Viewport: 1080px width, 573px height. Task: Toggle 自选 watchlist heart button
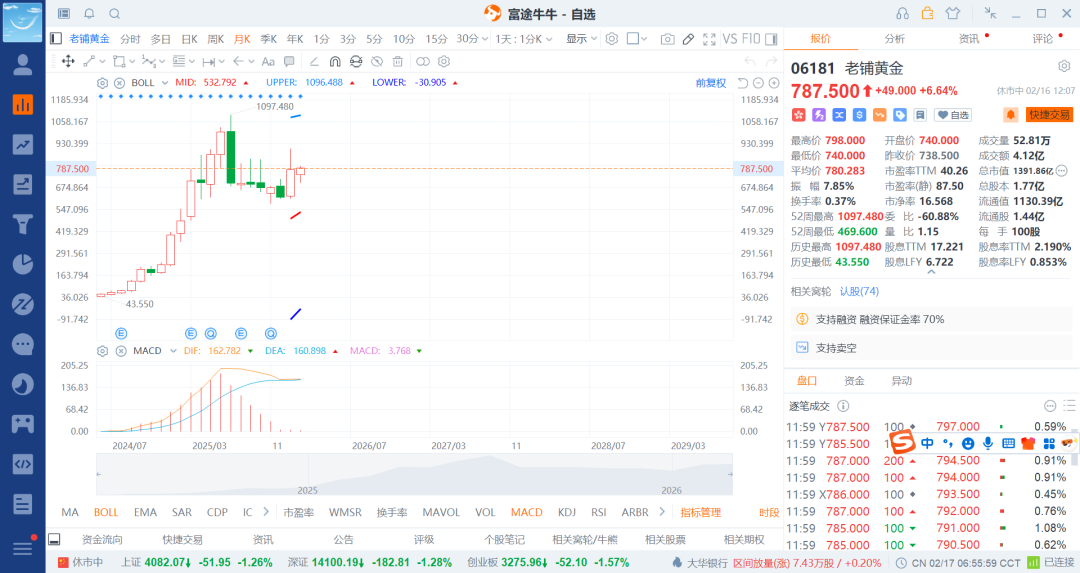pos(953,115)
